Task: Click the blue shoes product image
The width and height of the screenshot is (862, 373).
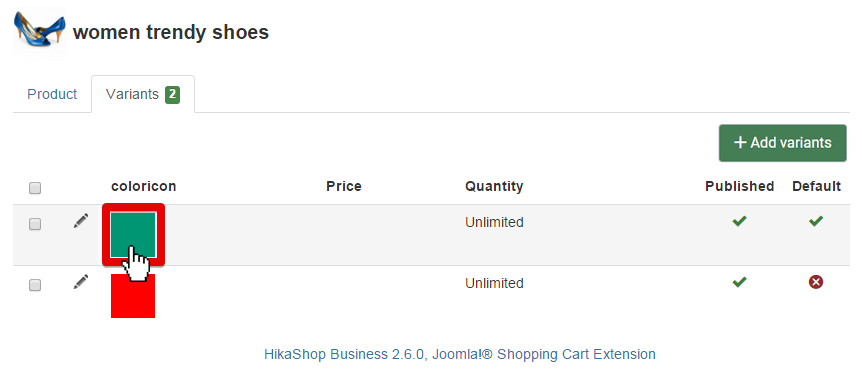Action: [x=40, y=30]
